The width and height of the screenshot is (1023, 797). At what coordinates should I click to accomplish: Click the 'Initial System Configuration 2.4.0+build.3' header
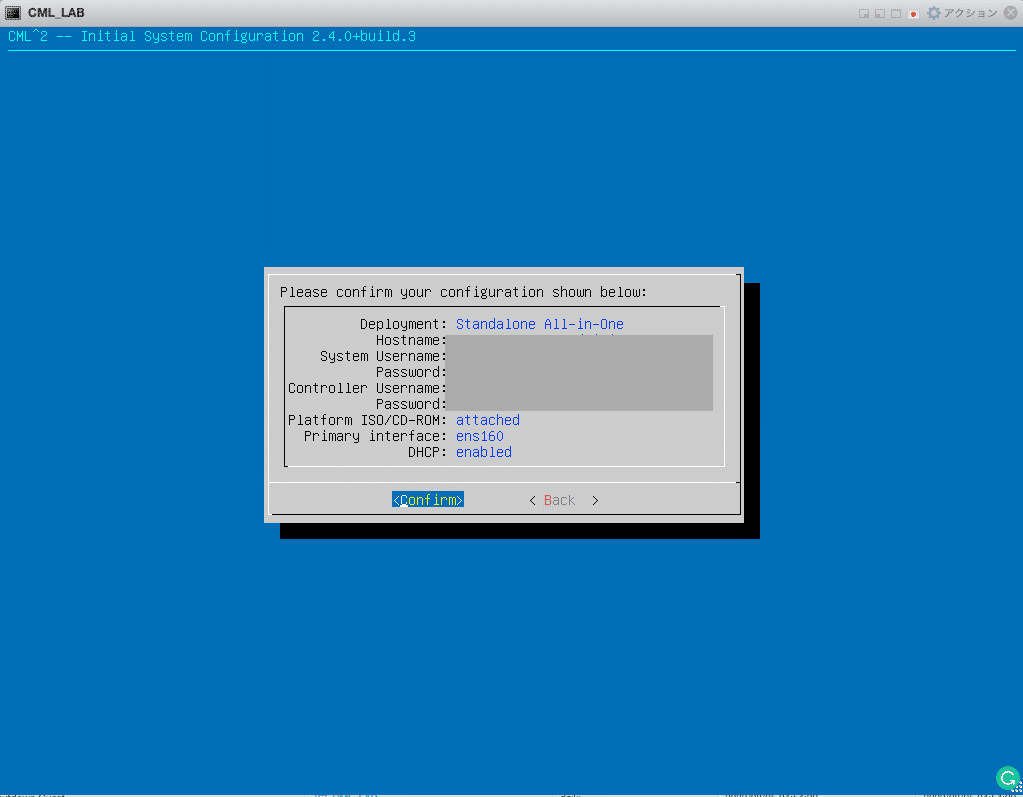tap(248, 37)
